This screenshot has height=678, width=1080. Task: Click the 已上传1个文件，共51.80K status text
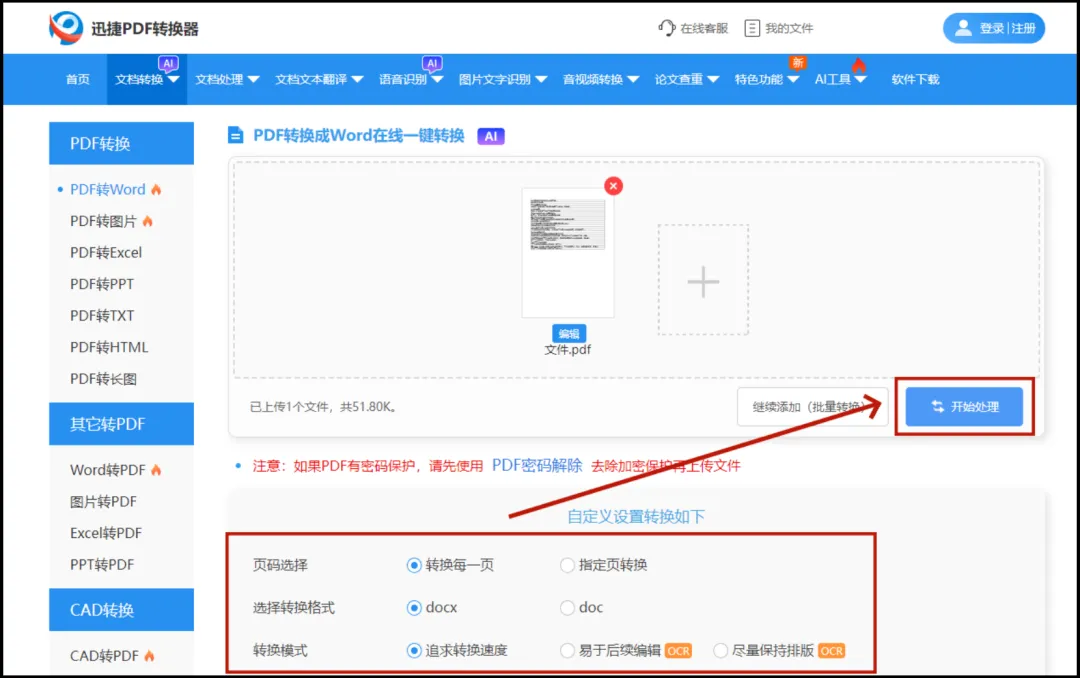[x=323, y=407]
